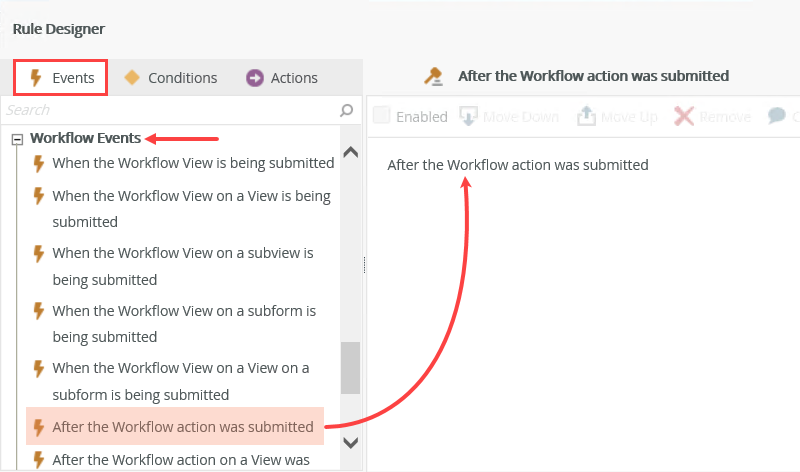Select "When the Workflow View is being submitted"
Viewport: 800px width, 472px height.
tap(193, 163)
